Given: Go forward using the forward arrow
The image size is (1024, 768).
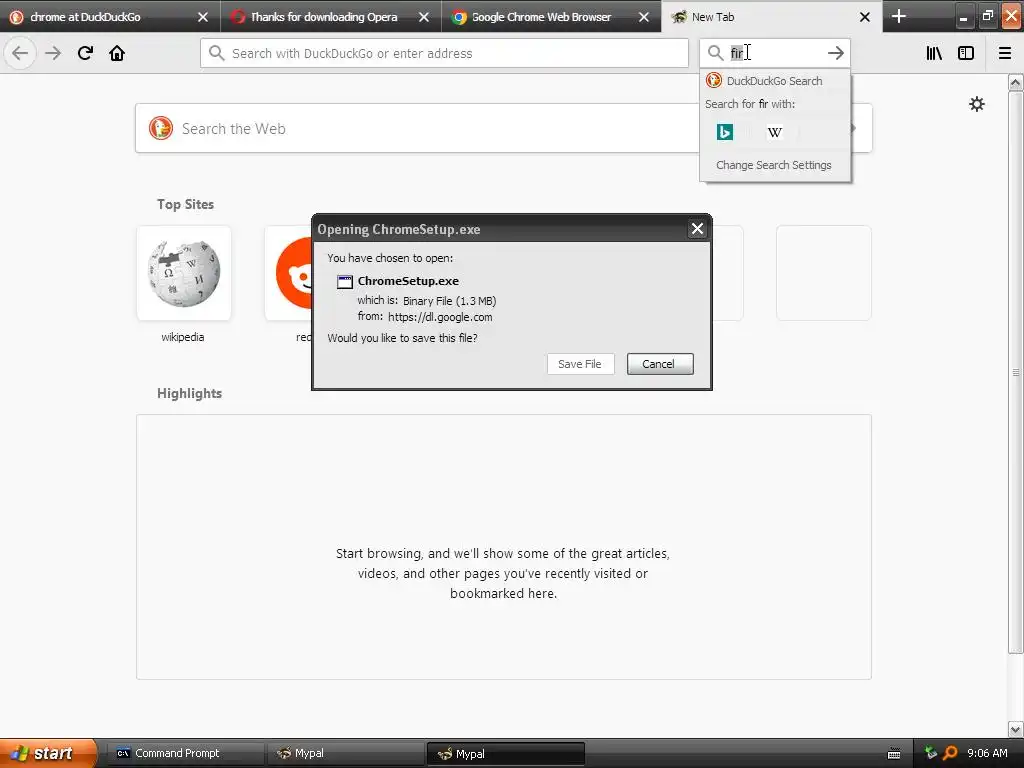Looking at the screenshot, I should tap(53, 53).
